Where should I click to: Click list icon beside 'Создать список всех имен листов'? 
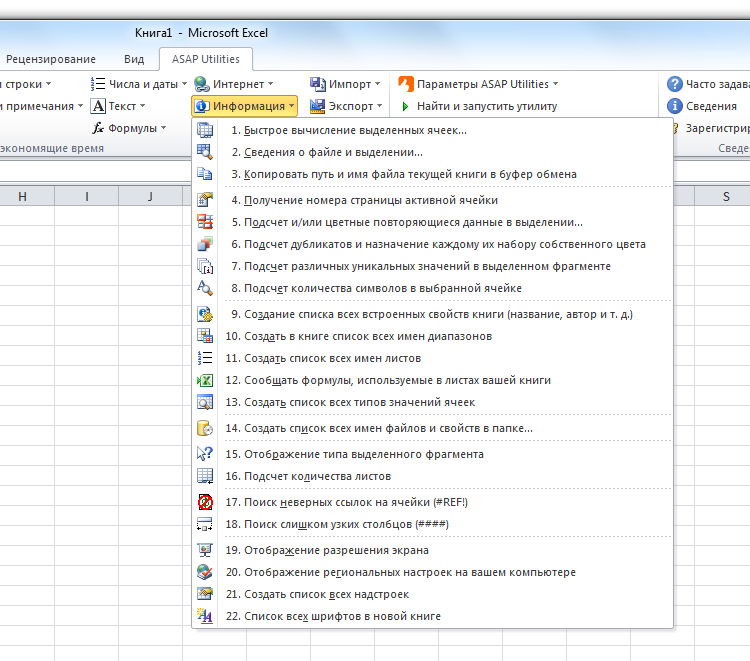click(x=205, y=358)
